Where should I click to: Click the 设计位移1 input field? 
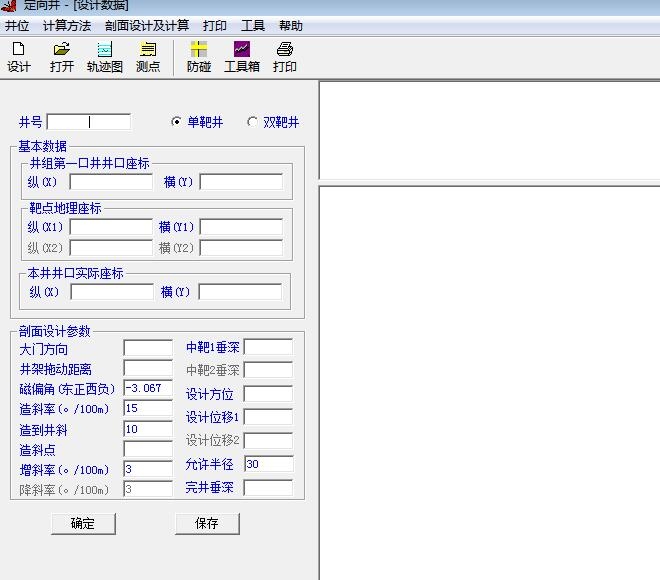tap(269, 417)
